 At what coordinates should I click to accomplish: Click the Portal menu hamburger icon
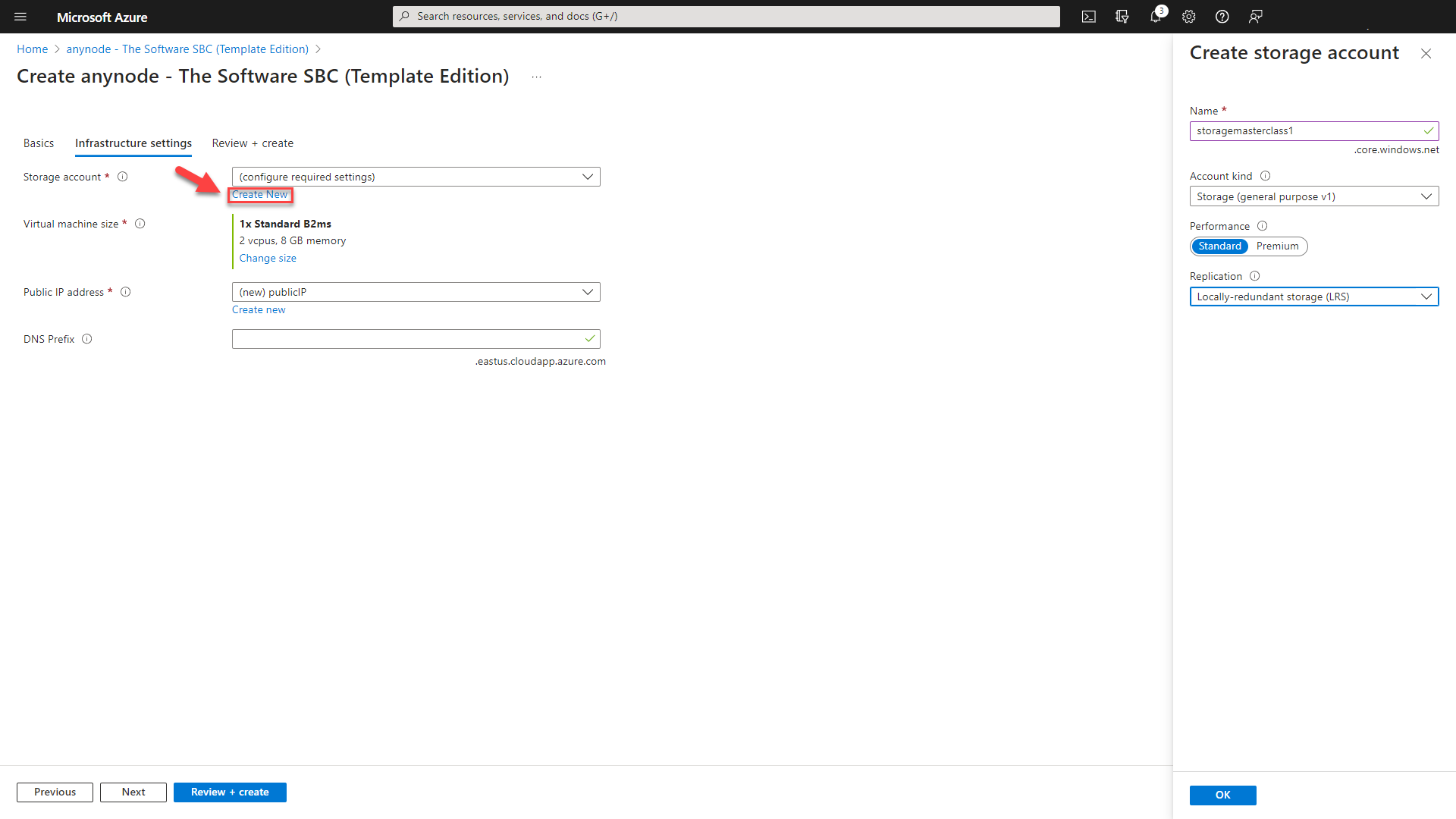pyautogui.click(x=20, y=16)
